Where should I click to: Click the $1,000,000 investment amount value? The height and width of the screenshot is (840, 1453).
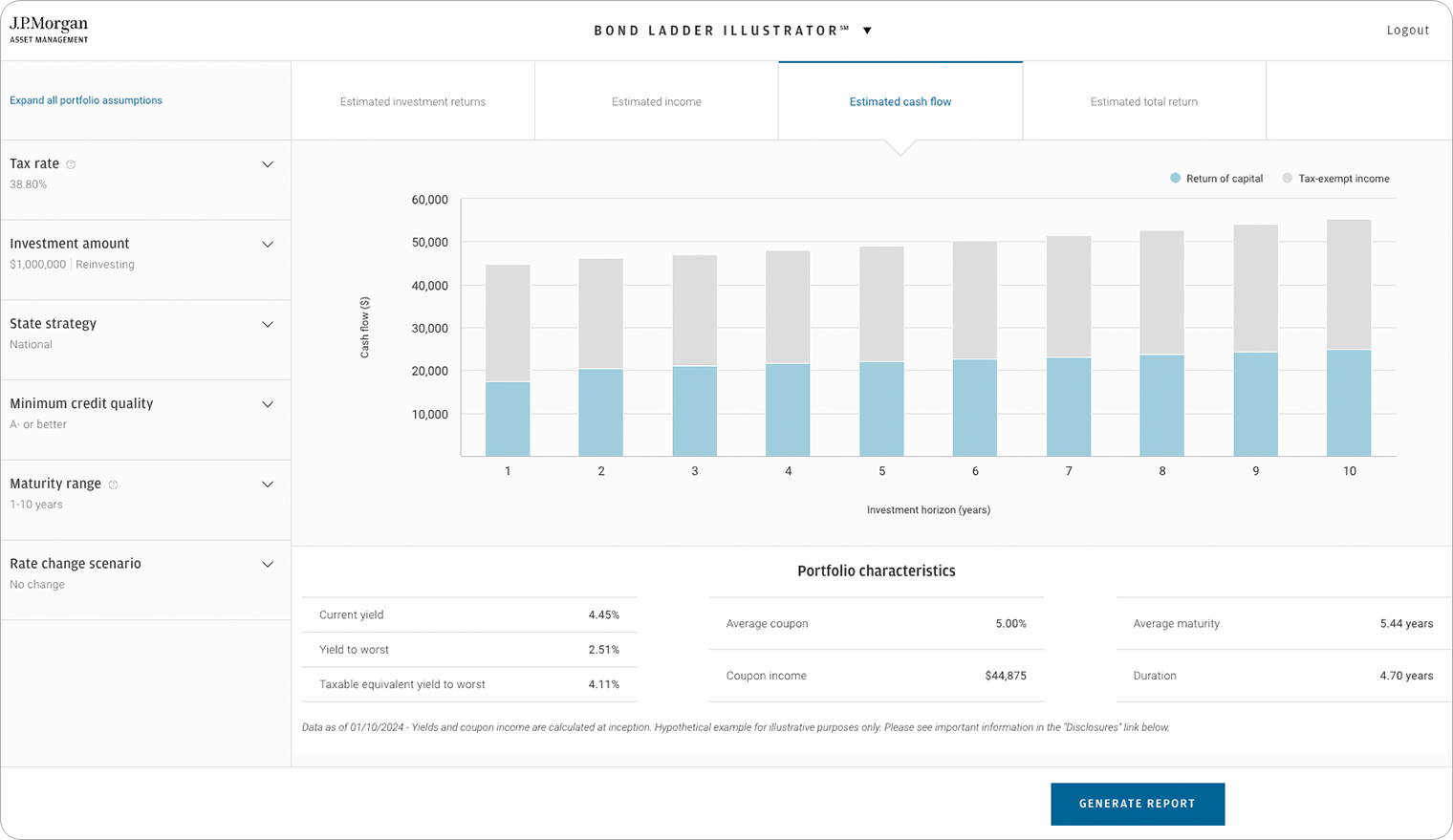coord(38,265)
